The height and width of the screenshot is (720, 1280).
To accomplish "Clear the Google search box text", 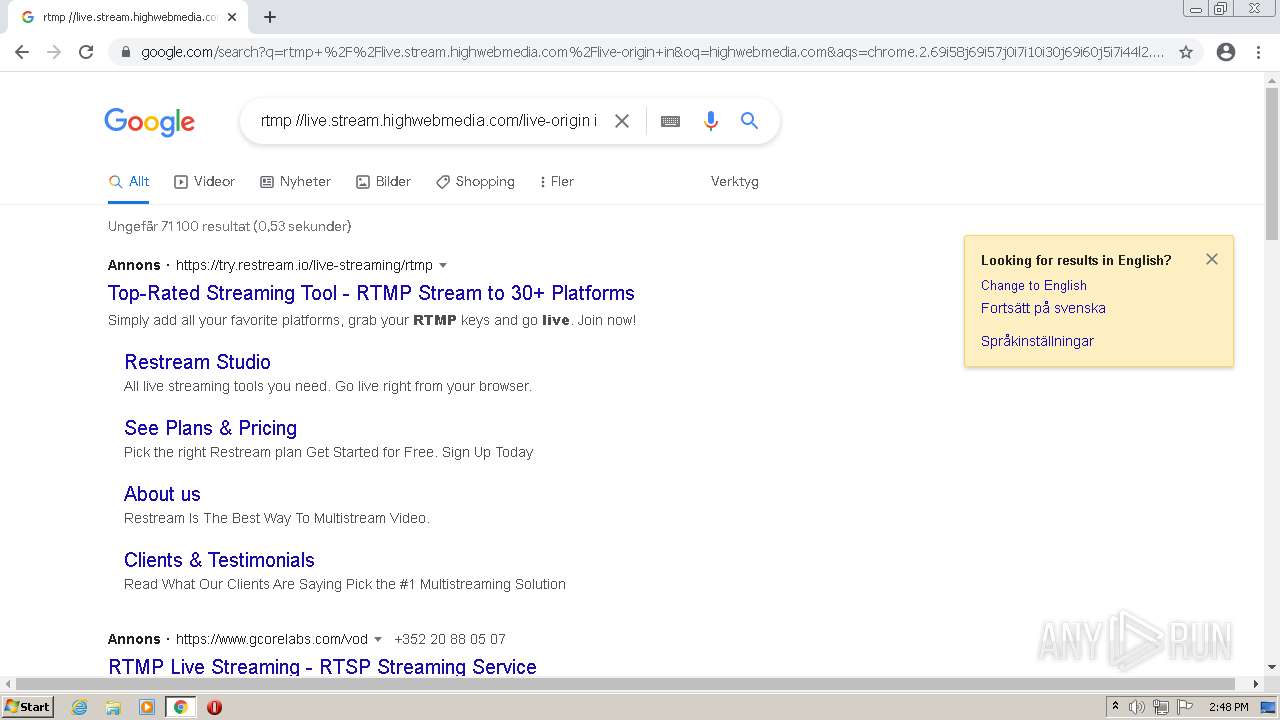I will pyautogui.click(x=622, y=121).
